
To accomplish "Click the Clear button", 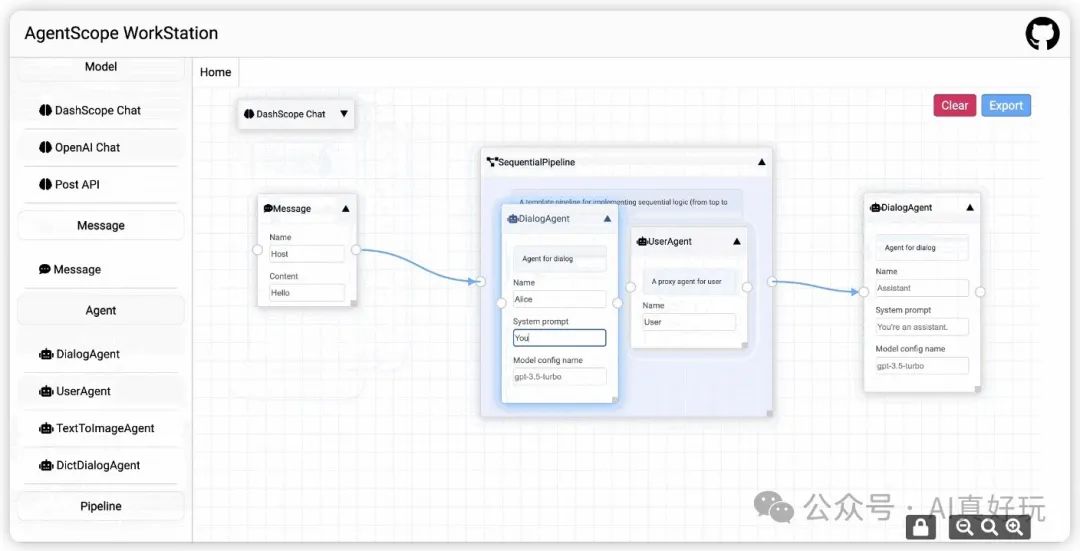I will pyautogui.click(x=955, y=105).
